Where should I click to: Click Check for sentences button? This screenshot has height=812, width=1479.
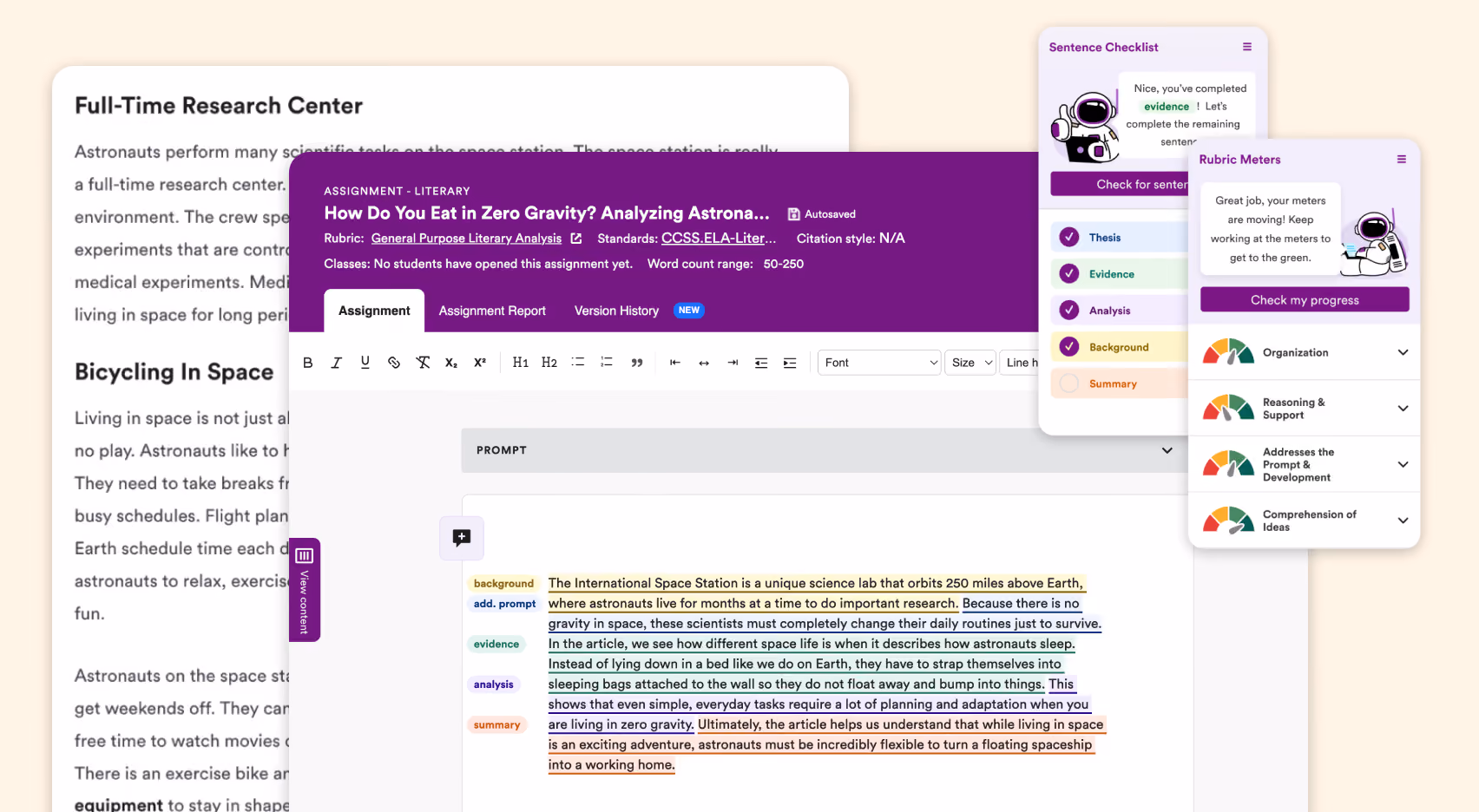(x=1120, y=184)
